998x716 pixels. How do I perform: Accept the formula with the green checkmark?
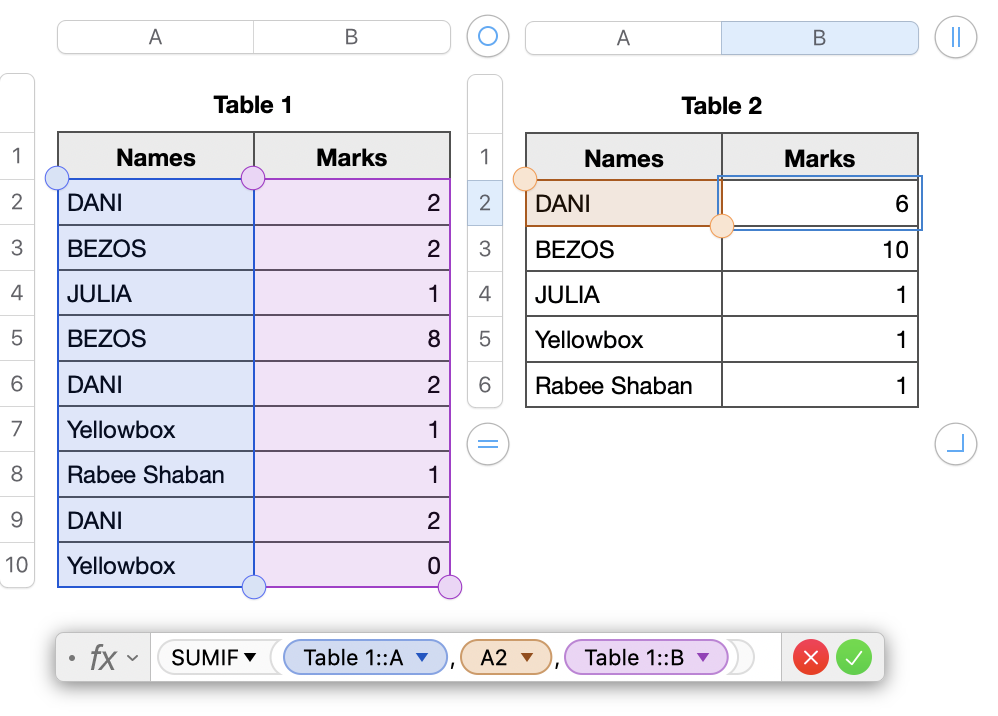[x=855, y=658]
